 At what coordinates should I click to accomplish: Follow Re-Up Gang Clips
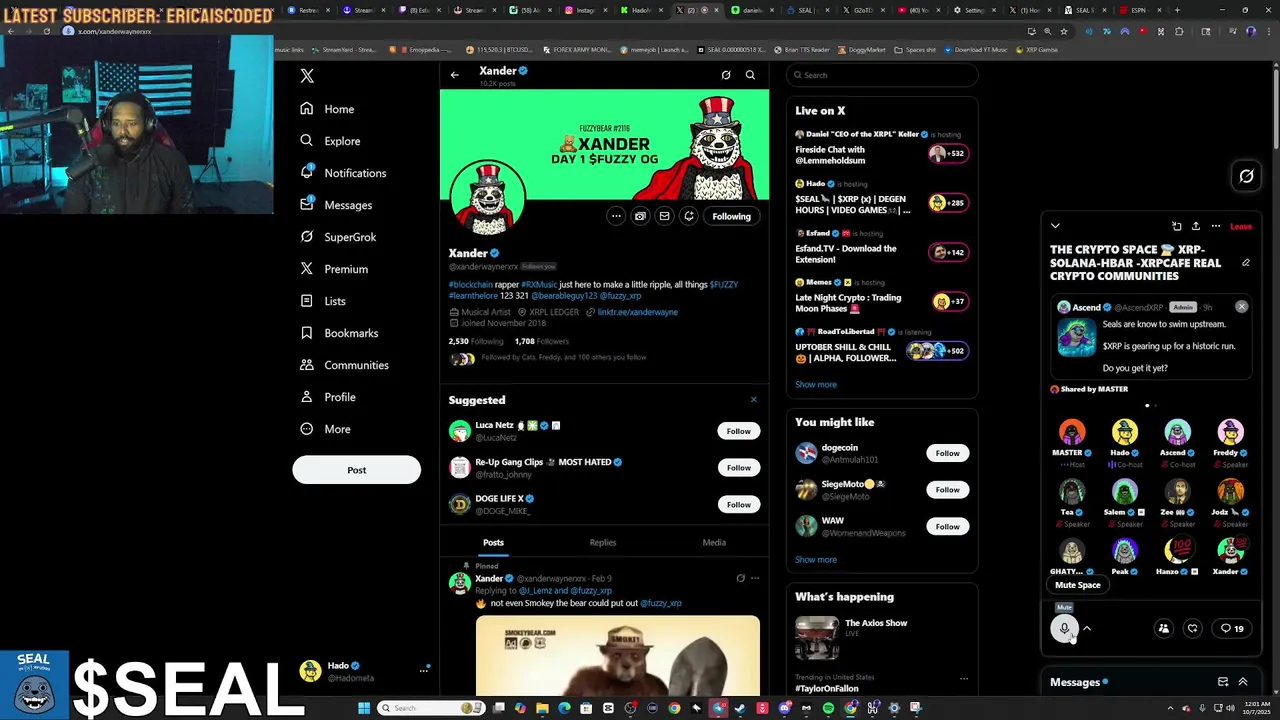coord(738,468)
